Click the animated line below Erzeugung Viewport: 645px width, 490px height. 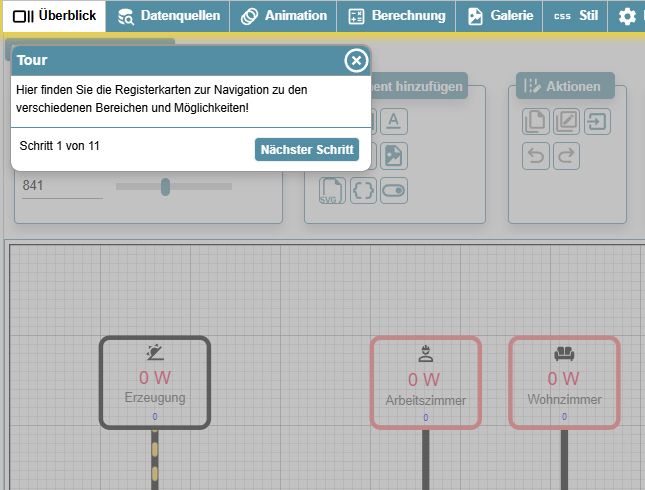coord(155,460)
